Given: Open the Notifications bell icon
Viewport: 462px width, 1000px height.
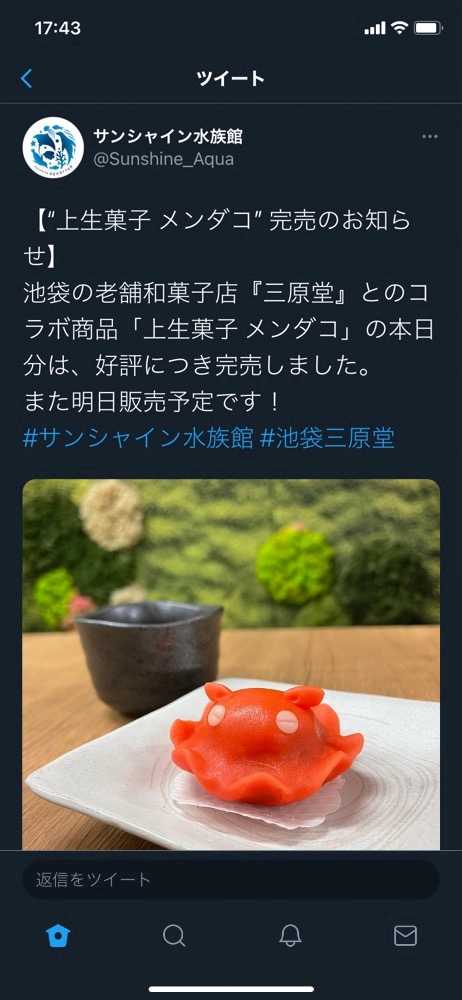Looking at the screenshot, I should pos(290,936).
